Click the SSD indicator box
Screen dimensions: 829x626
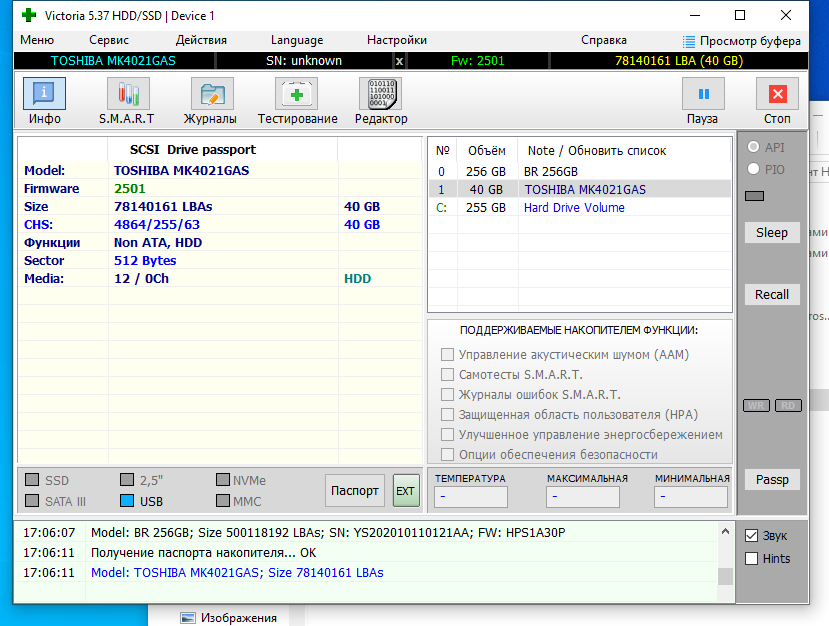32,480
